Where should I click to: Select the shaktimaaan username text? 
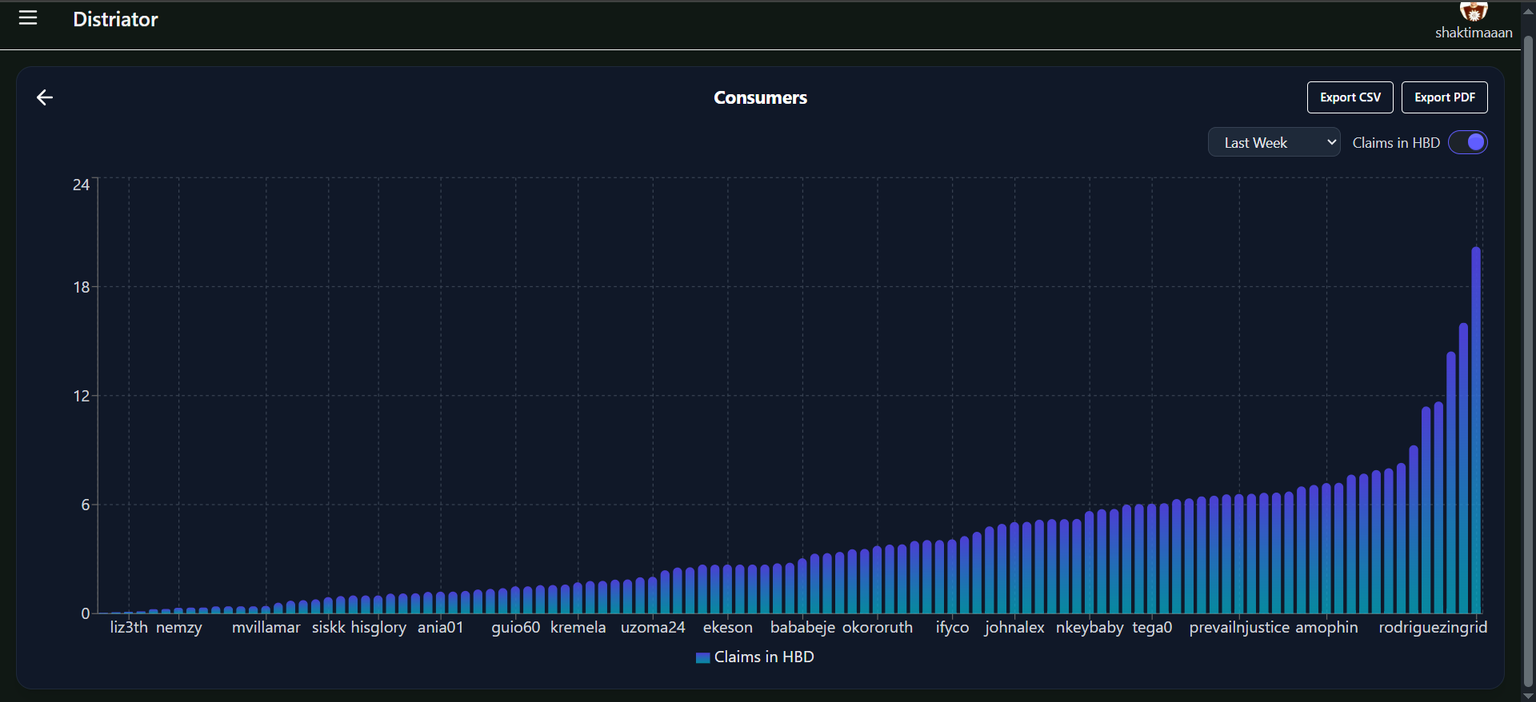tap(1473, 33)
